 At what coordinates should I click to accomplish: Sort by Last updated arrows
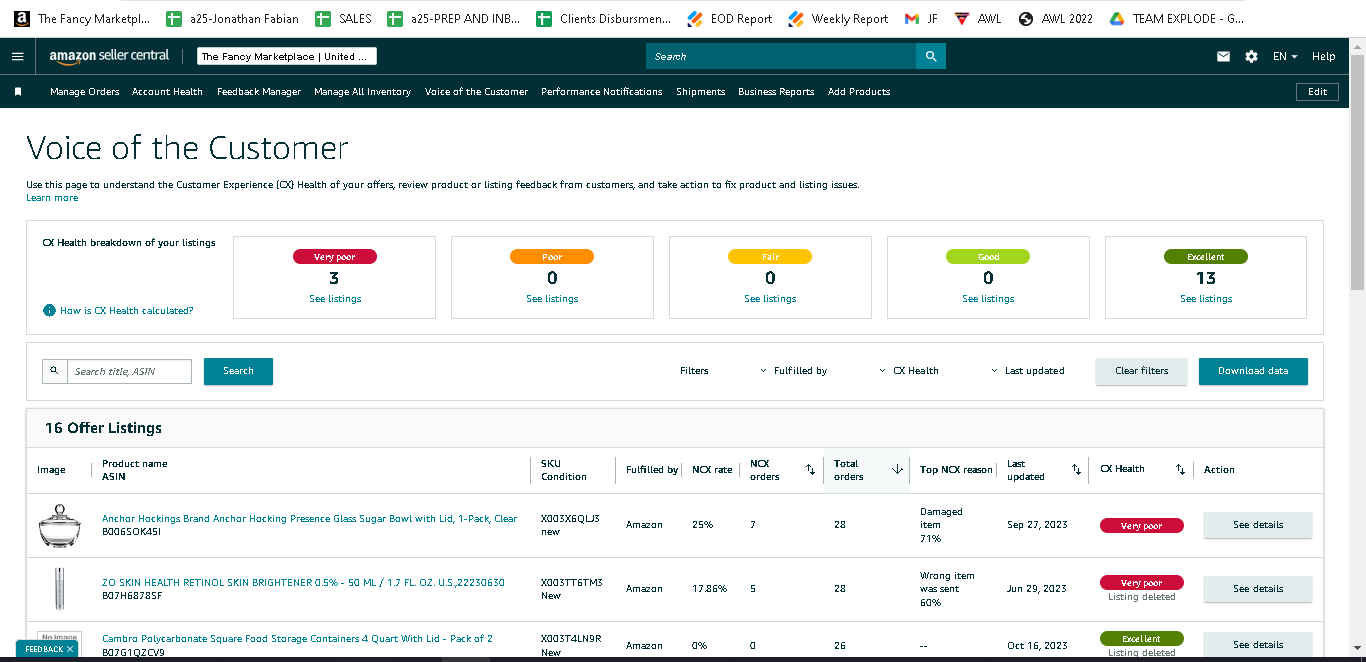pos(1076,469)
